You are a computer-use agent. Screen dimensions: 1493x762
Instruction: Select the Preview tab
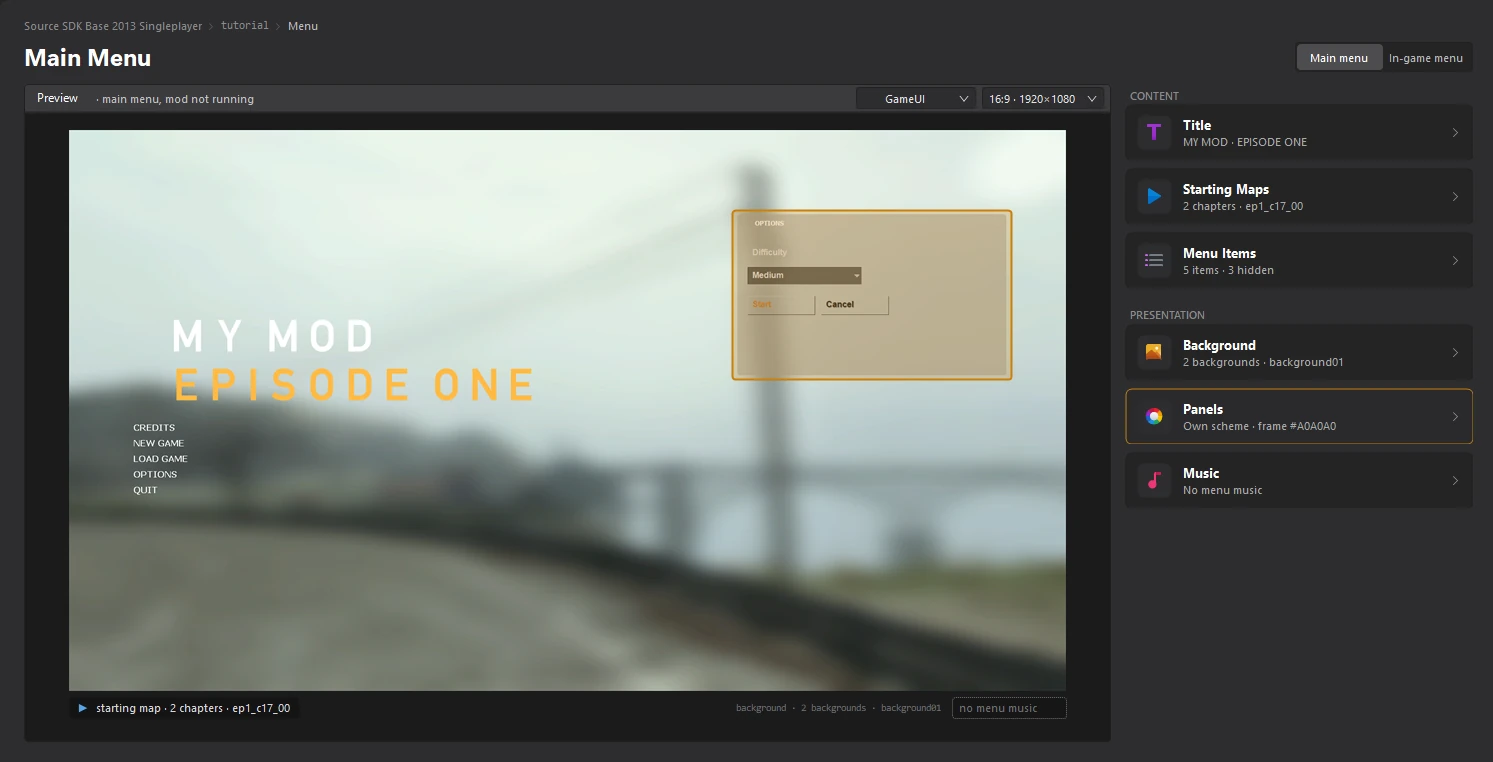(x=57, y=98)
